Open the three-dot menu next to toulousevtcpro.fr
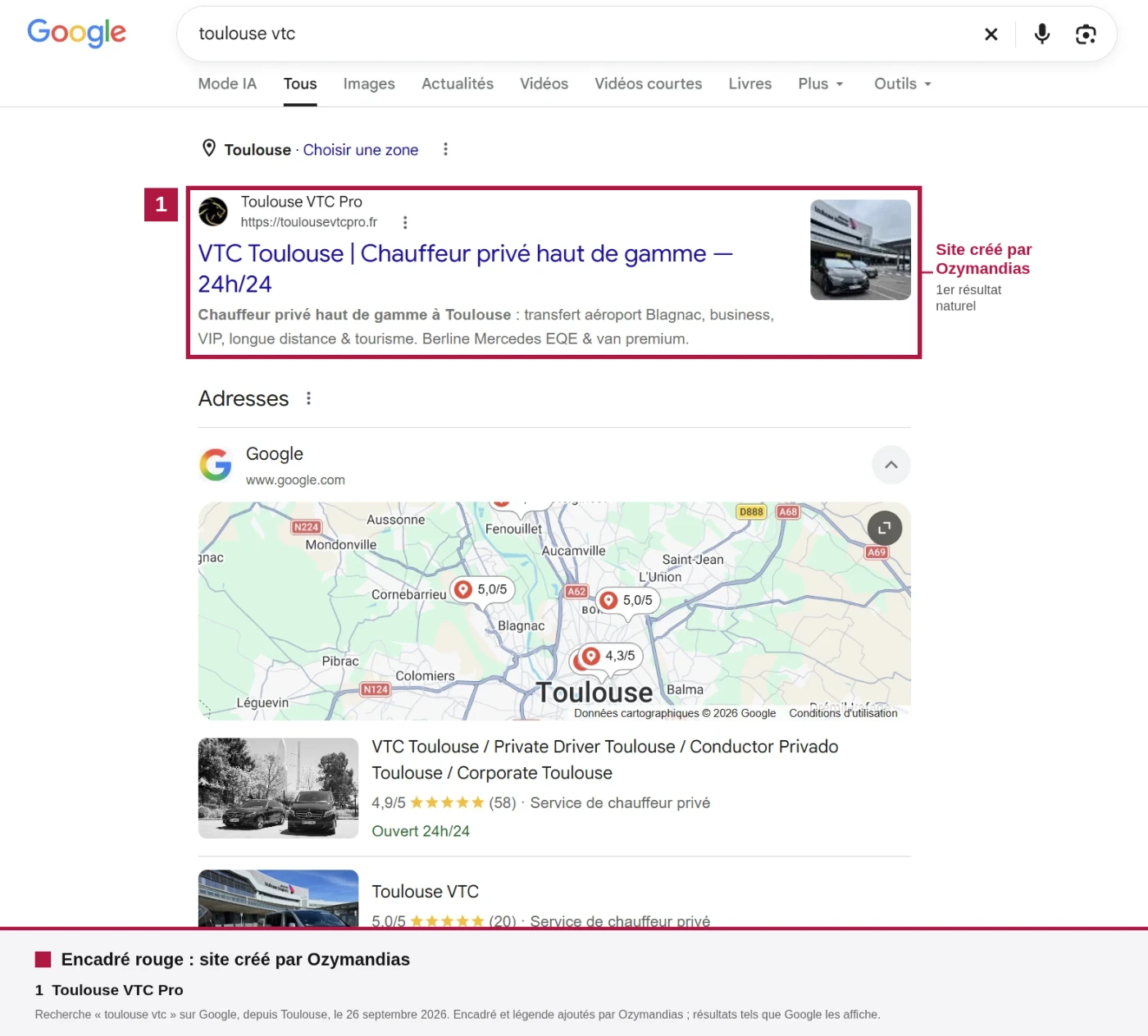Screen dimensions: 1148x1036 [x=405, y=222]
